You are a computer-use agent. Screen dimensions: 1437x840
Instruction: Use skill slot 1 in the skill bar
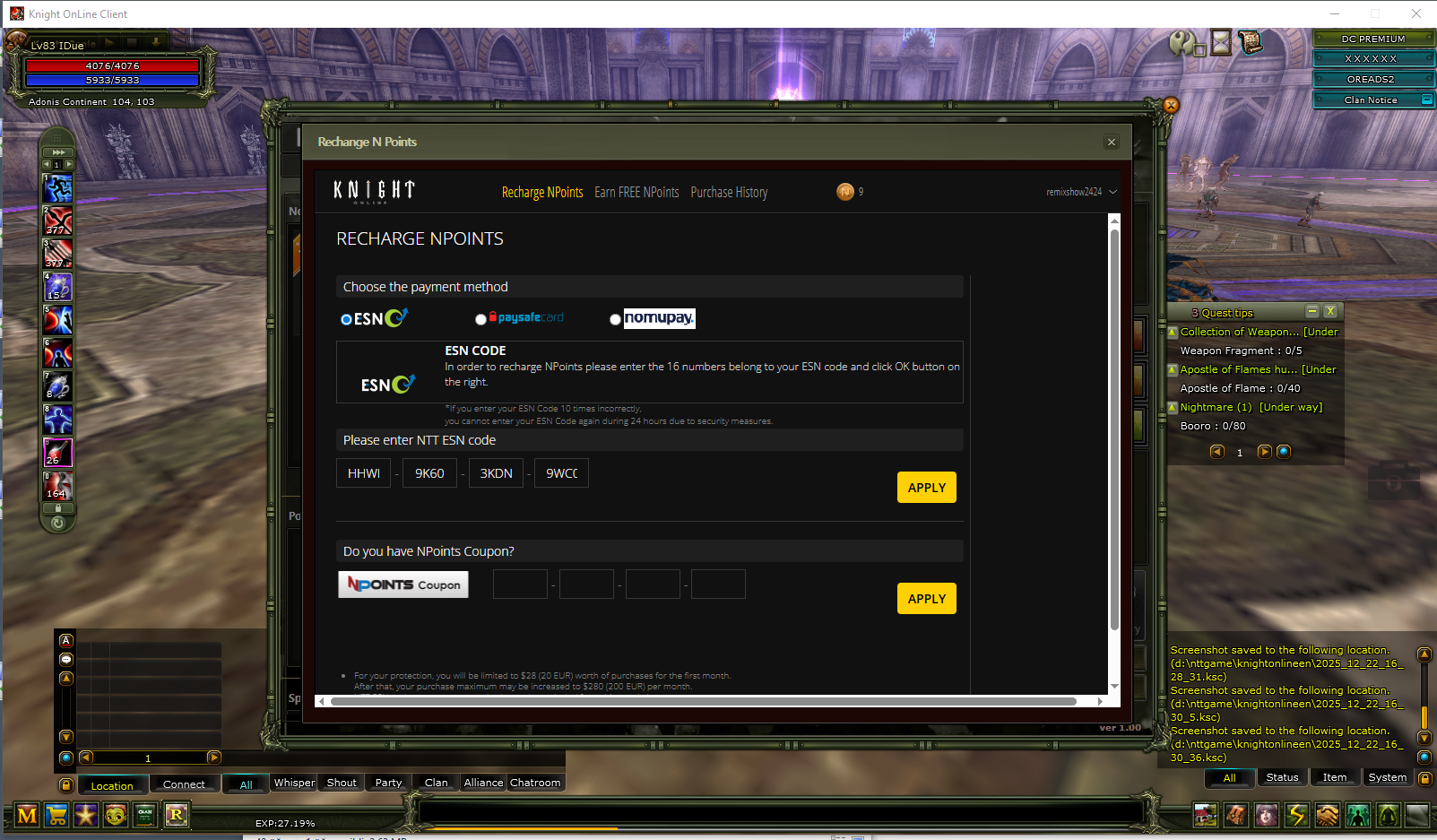tap(58, 188)
